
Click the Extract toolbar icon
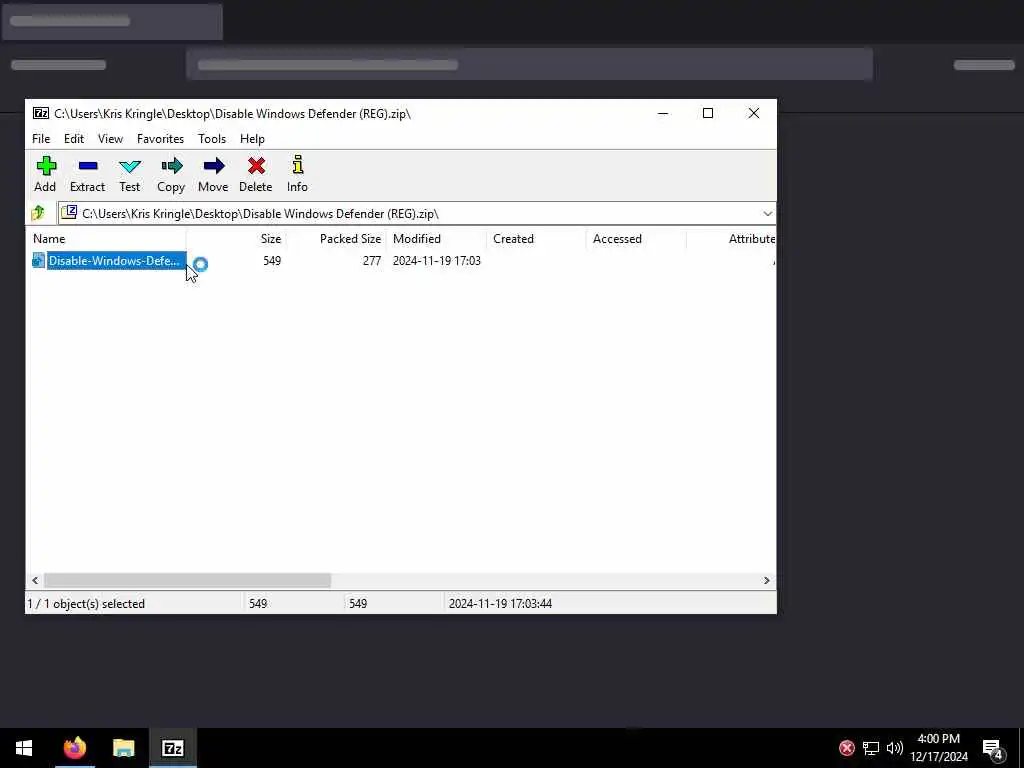coord(88,166)
